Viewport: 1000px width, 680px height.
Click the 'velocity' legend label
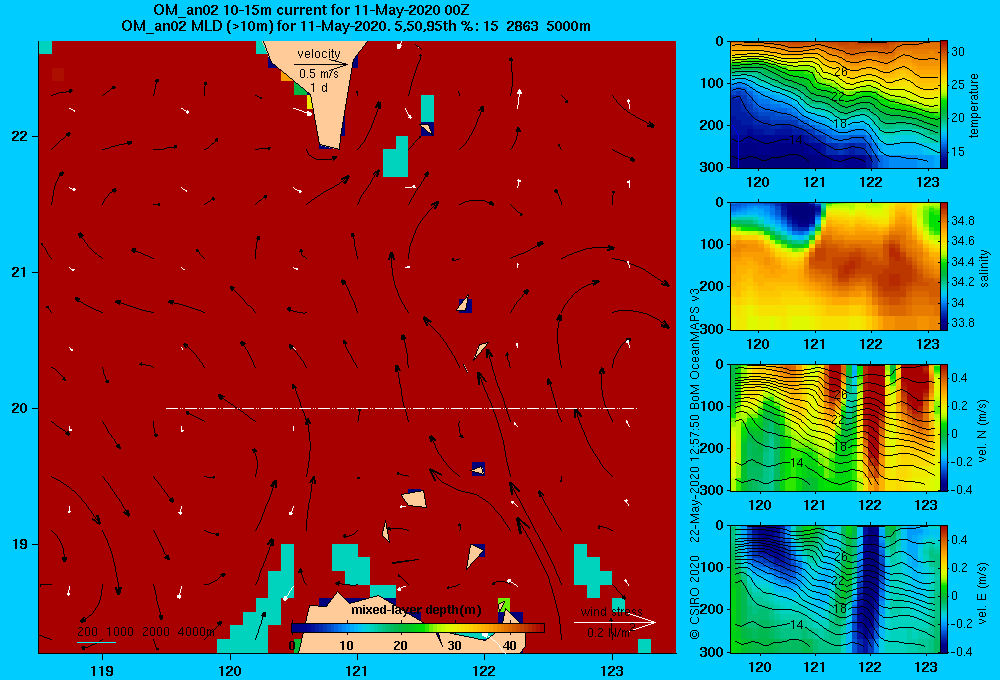pyautogui.click(x=319, y=54)
